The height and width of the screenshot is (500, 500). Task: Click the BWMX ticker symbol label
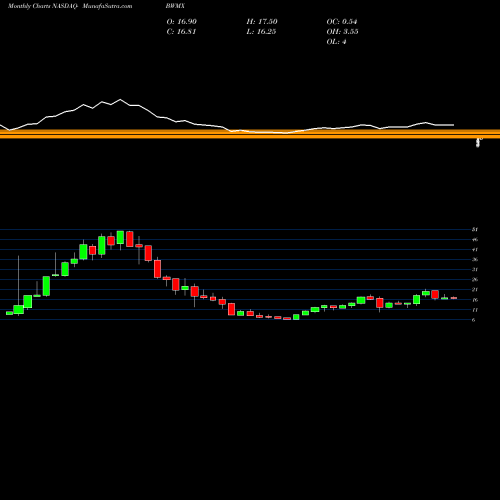175,6
